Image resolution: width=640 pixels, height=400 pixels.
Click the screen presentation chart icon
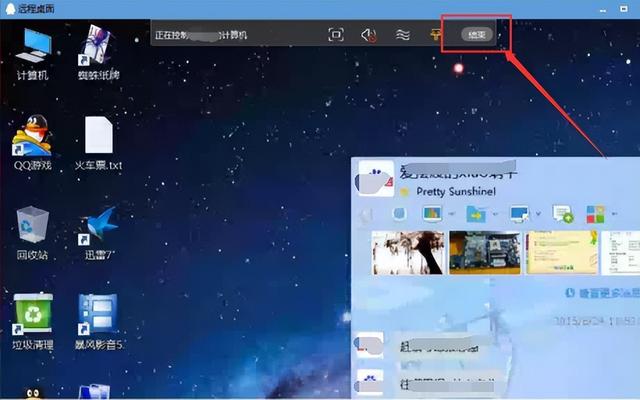432,213
